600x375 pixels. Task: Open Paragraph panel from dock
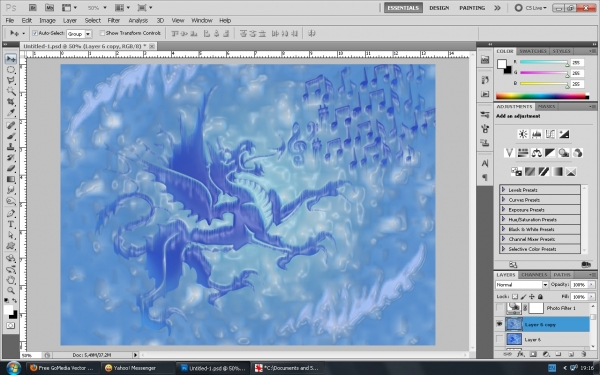click(x=485, y=177)
